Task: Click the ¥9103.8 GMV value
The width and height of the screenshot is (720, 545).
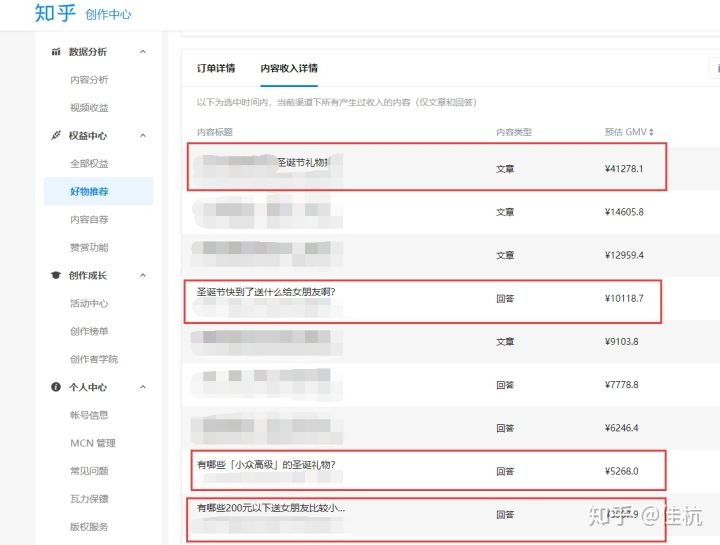Action: [622, 342]
